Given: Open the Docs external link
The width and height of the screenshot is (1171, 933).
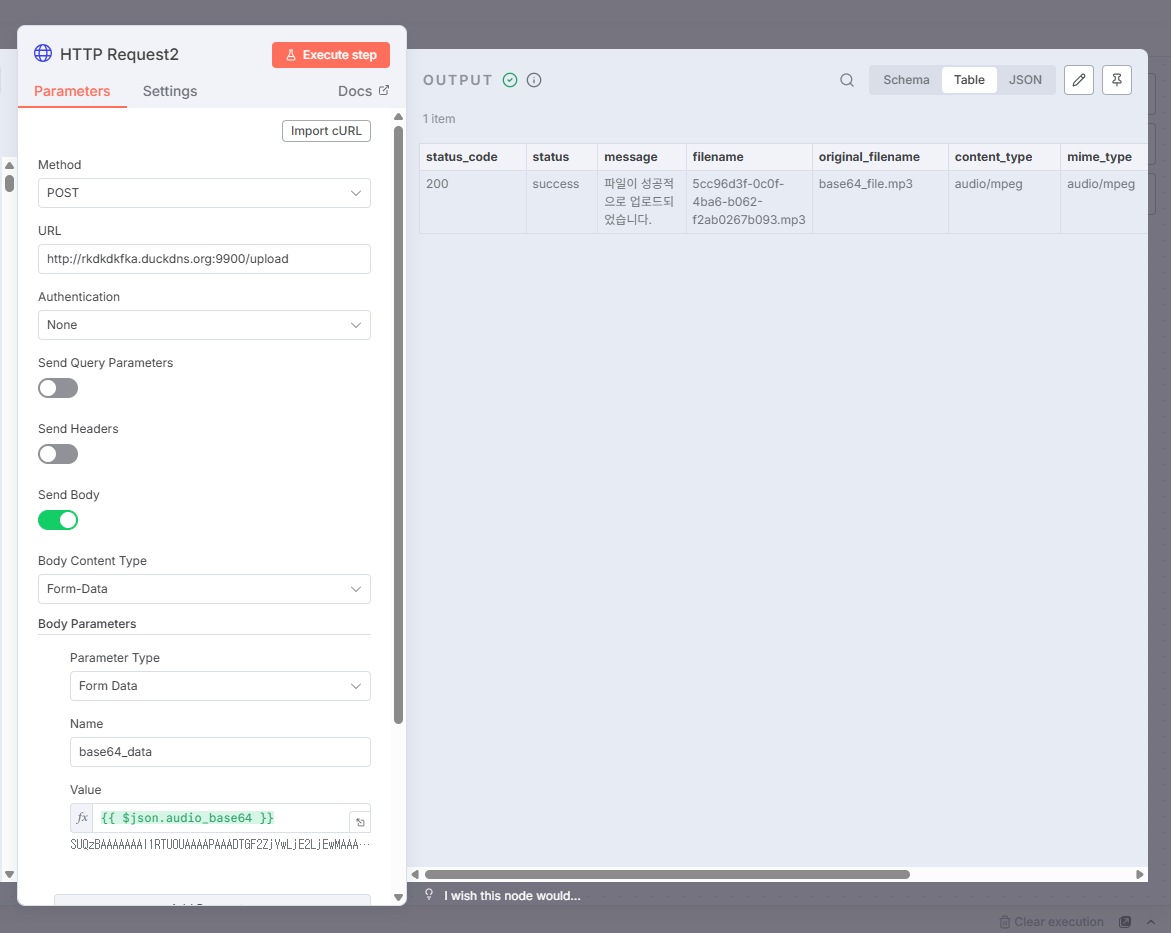Looking at the screenshot, I should pyautogui.click(x=363, y=91).
